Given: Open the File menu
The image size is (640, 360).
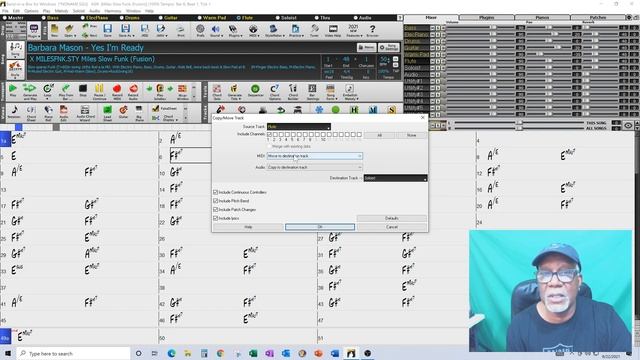Looking at the screenshot, I should (5, 11).
